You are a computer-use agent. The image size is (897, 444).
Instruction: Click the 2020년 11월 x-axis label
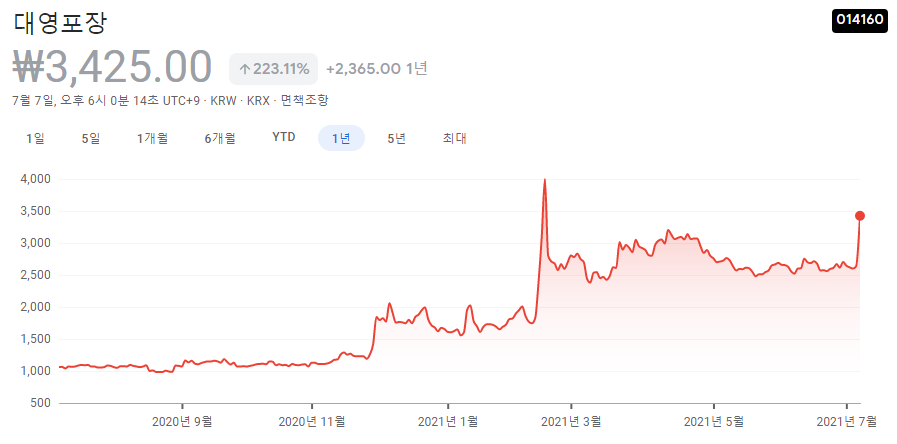point(312,422)
